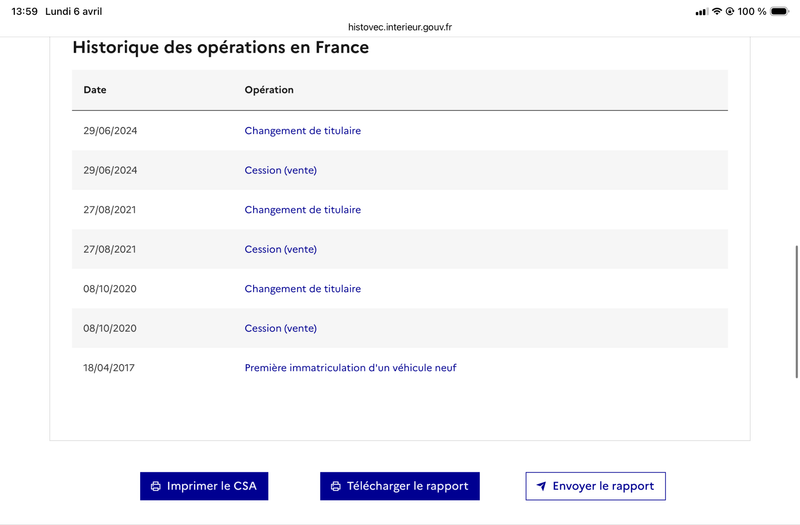Open the 29/06/2024 Changement de titulaire link
The image size is (800, 525).
(x=302, y=131)
